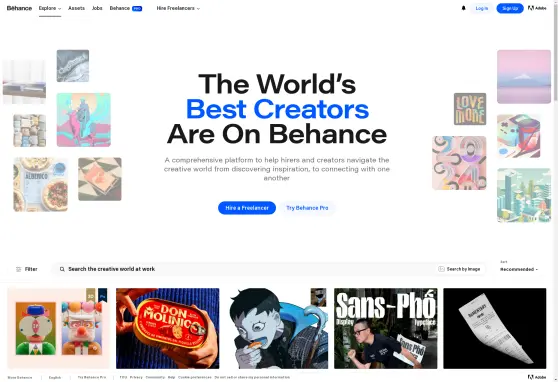Click the 3D tool badge on clown project
This screenshot has width=558, height=382.
pyautogui.click(x=91, y=295)
